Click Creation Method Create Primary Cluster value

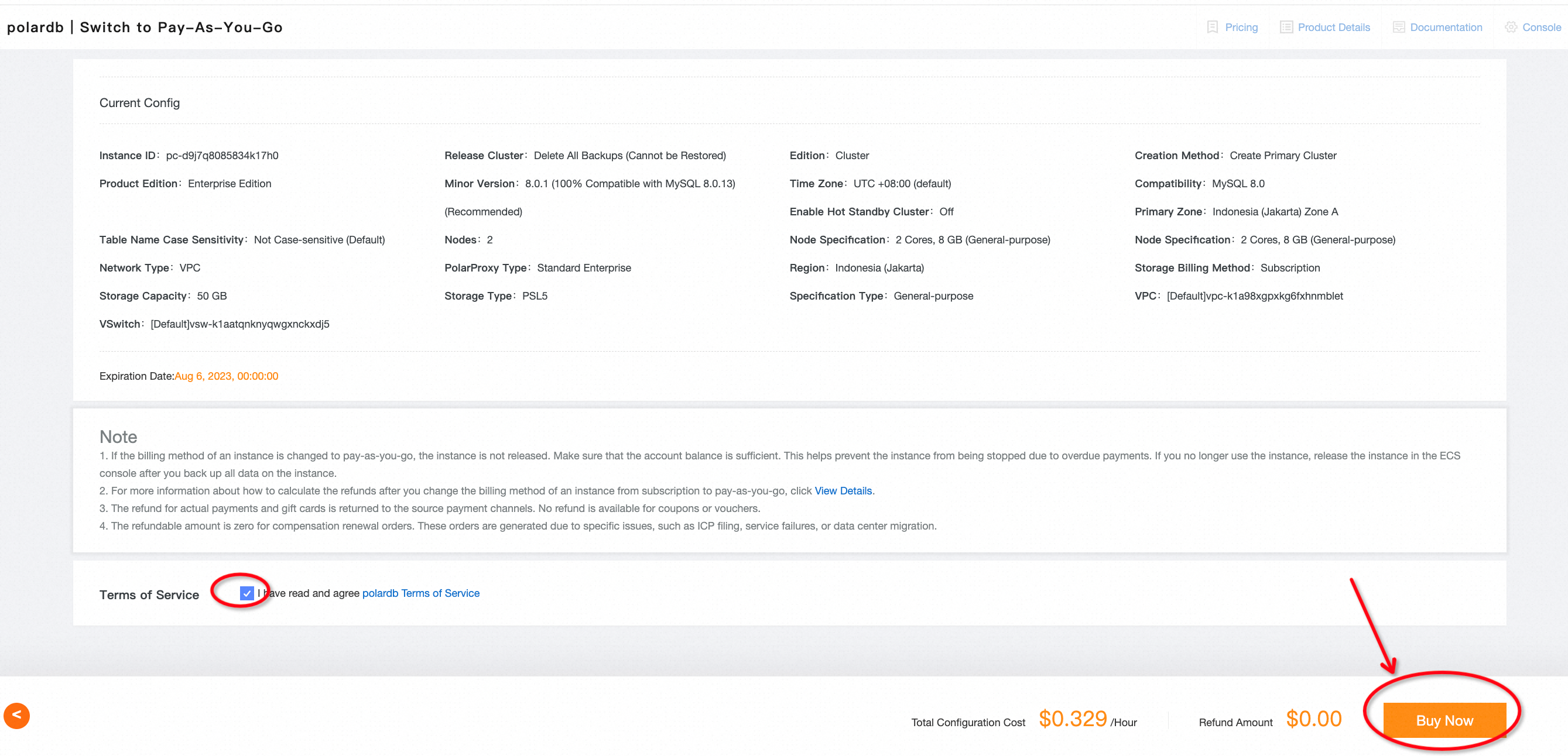coord(1282,156)
